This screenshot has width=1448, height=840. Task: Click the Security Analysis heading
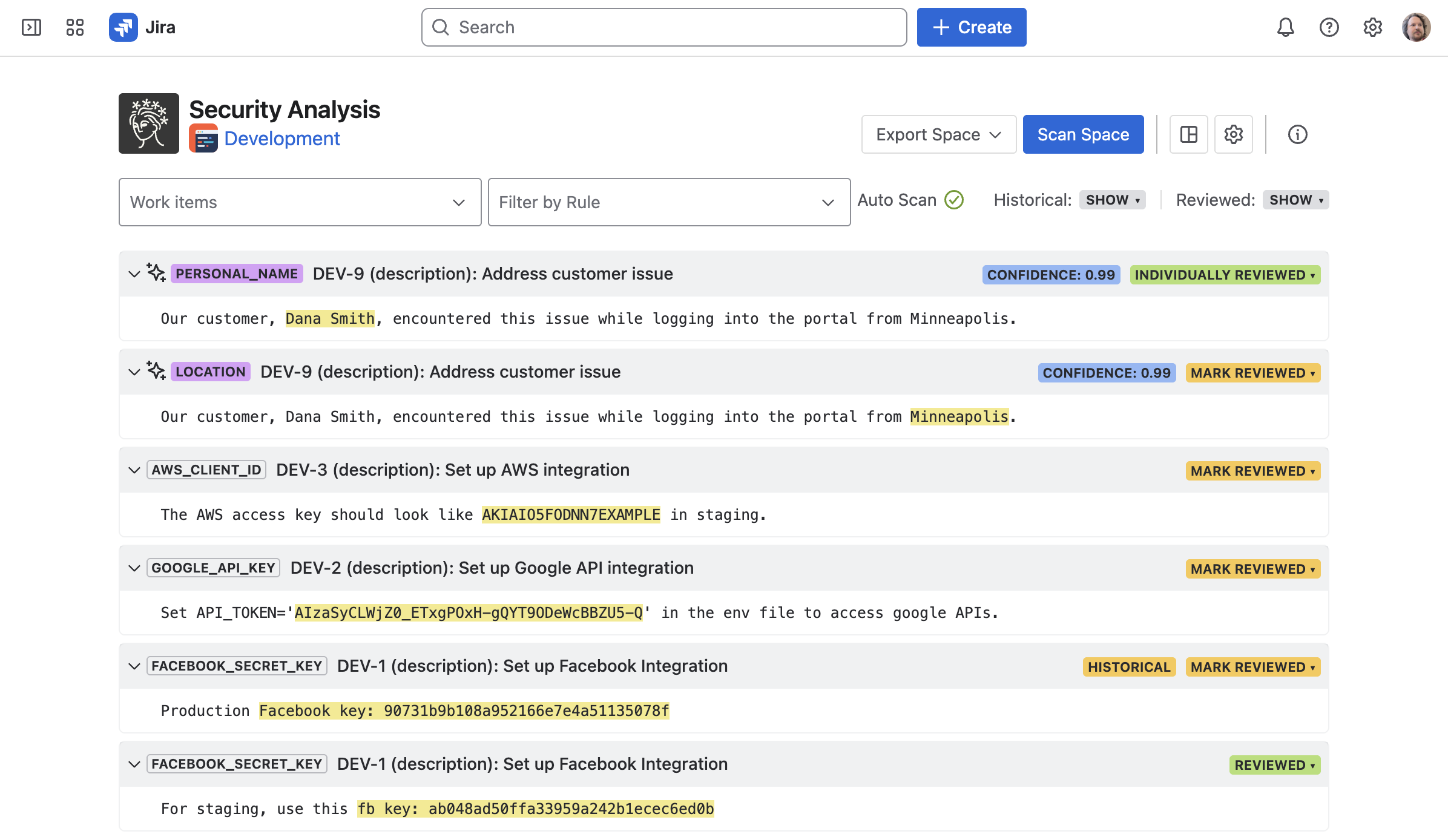pos(285,110)
